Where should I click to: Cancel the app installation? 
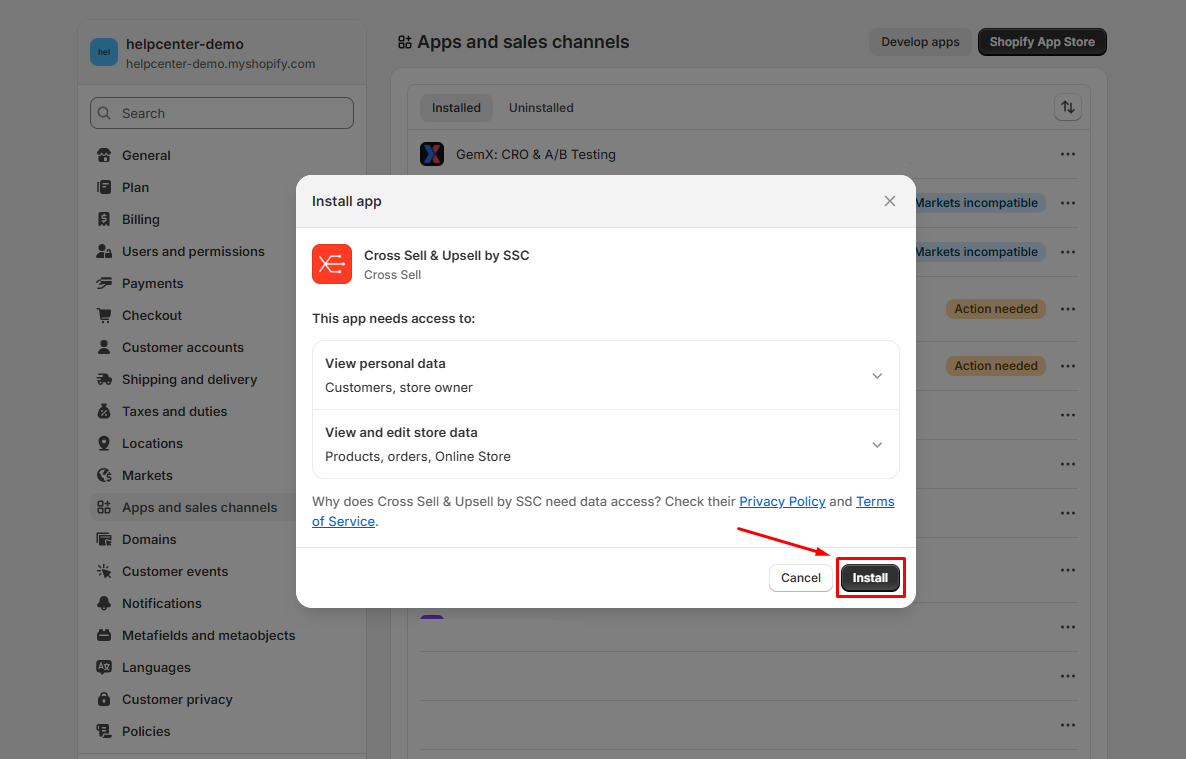(x=800, y=578)
